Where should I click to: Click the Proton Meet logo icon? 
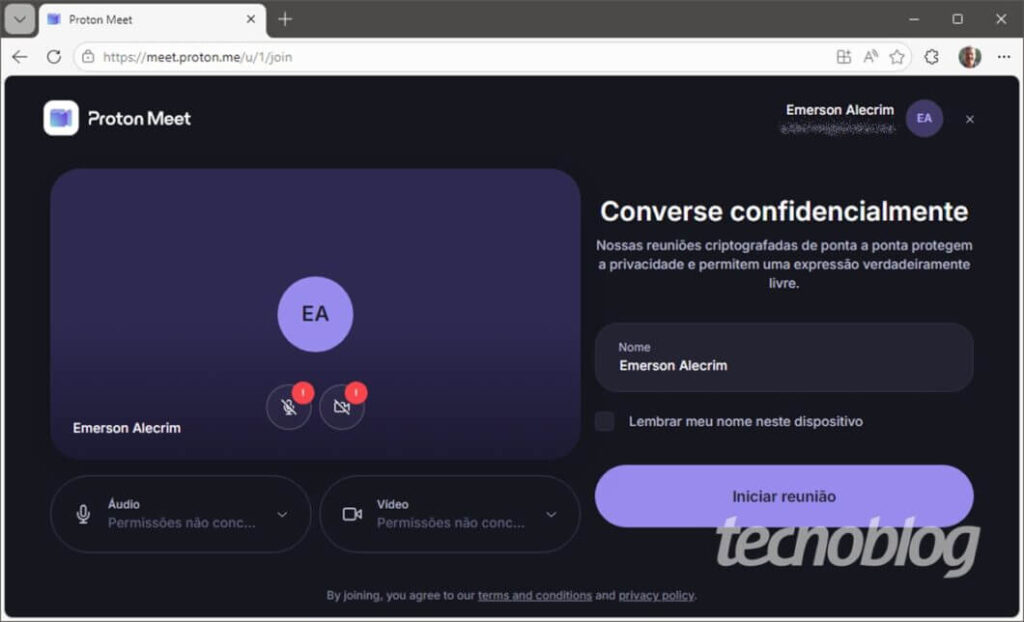tap(60, 117)
